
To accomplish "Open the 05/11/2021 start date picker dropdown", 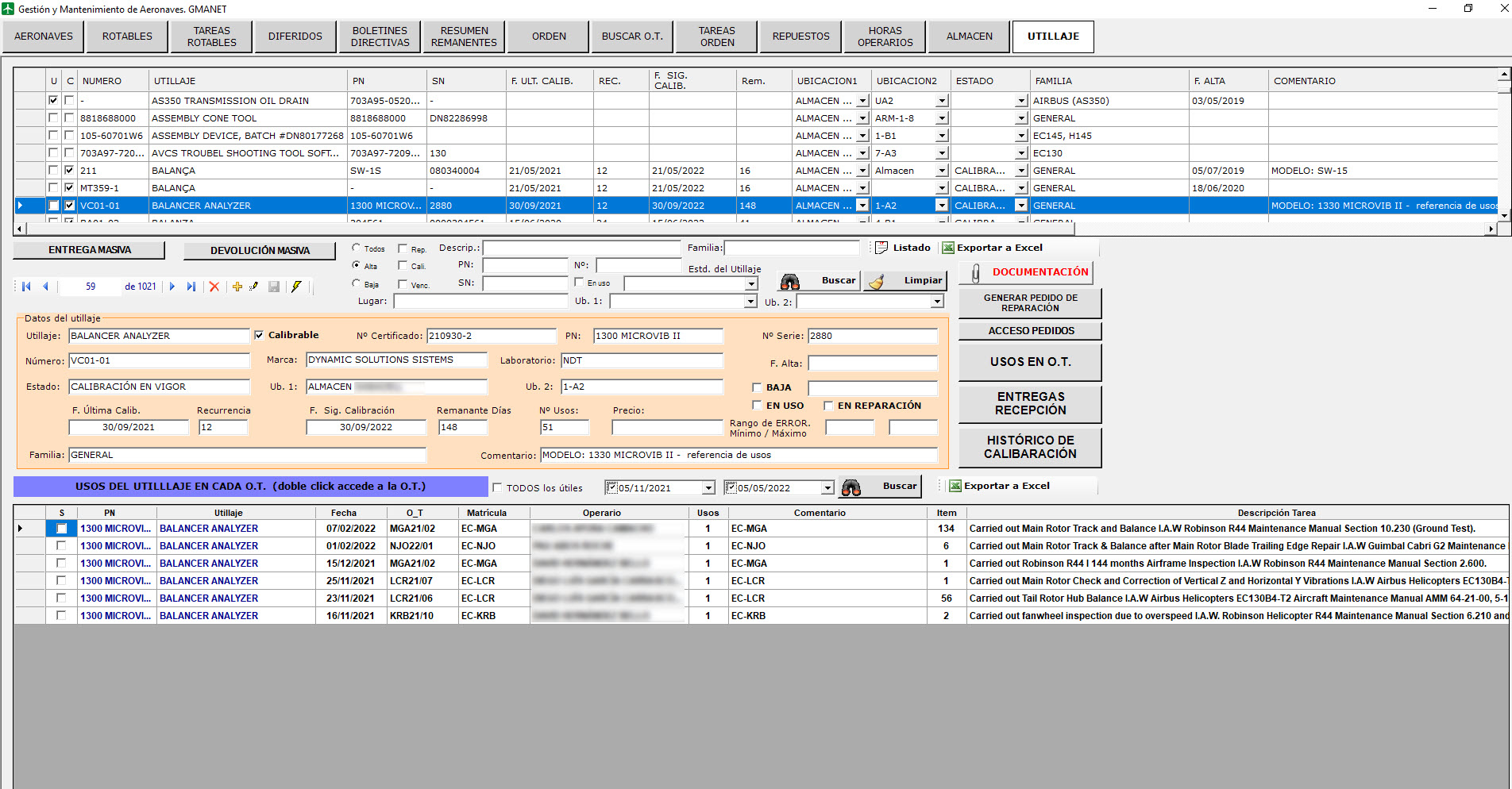I will pyautogui.click(x=708, y=488).
